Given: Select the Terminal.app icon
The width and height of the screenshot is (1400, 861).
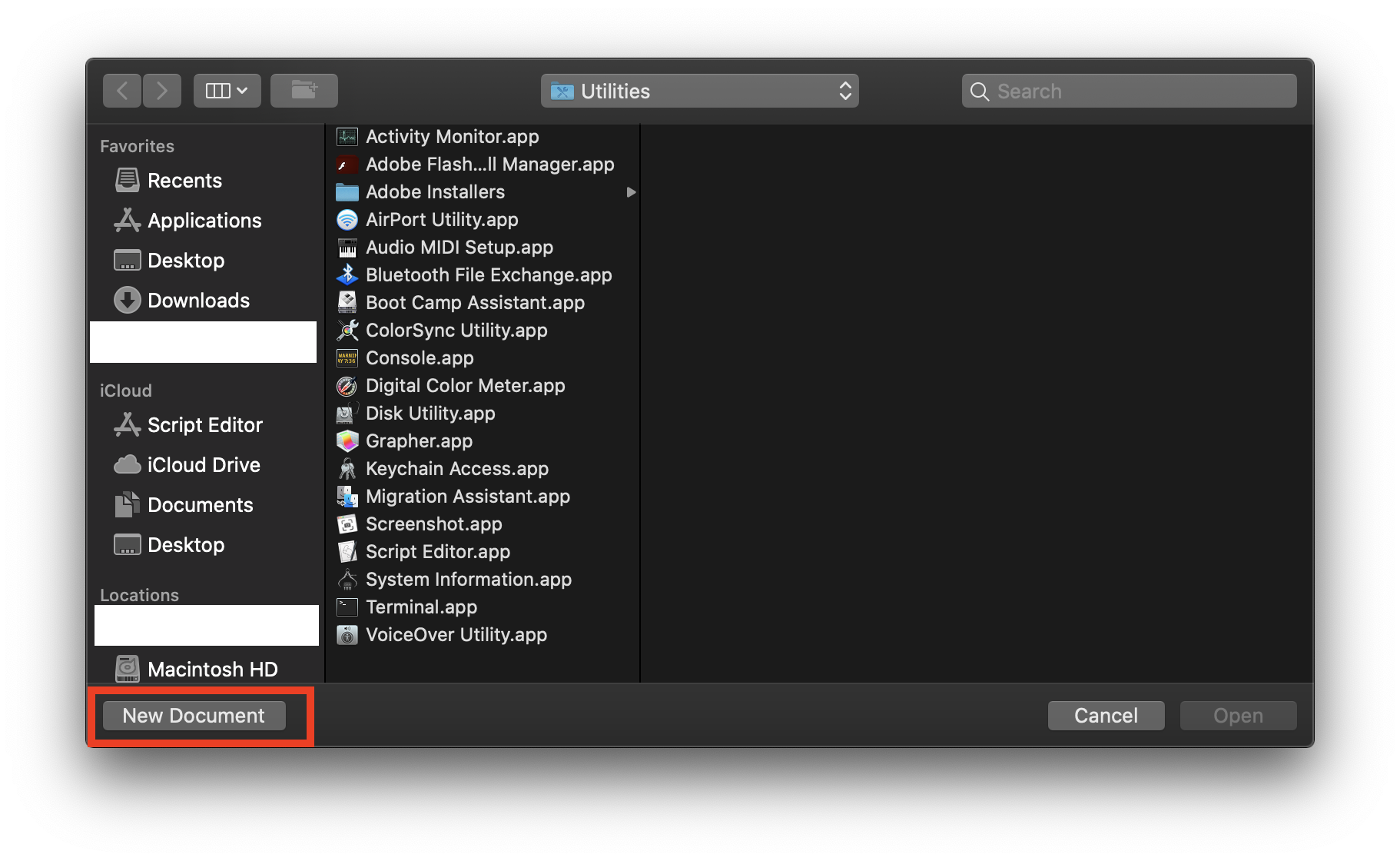Looking at the screenshot, I should click(347, 607).
